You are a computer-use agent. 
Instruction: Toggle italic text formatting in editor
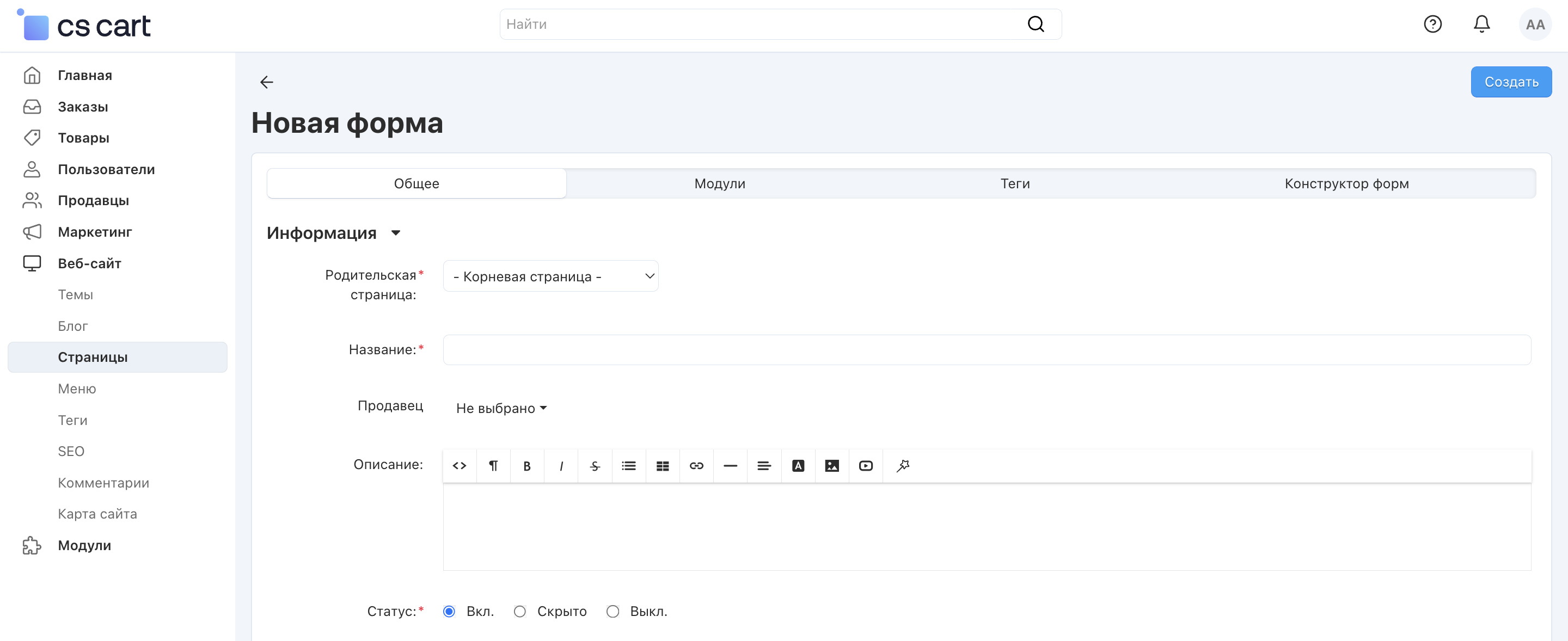561,466
